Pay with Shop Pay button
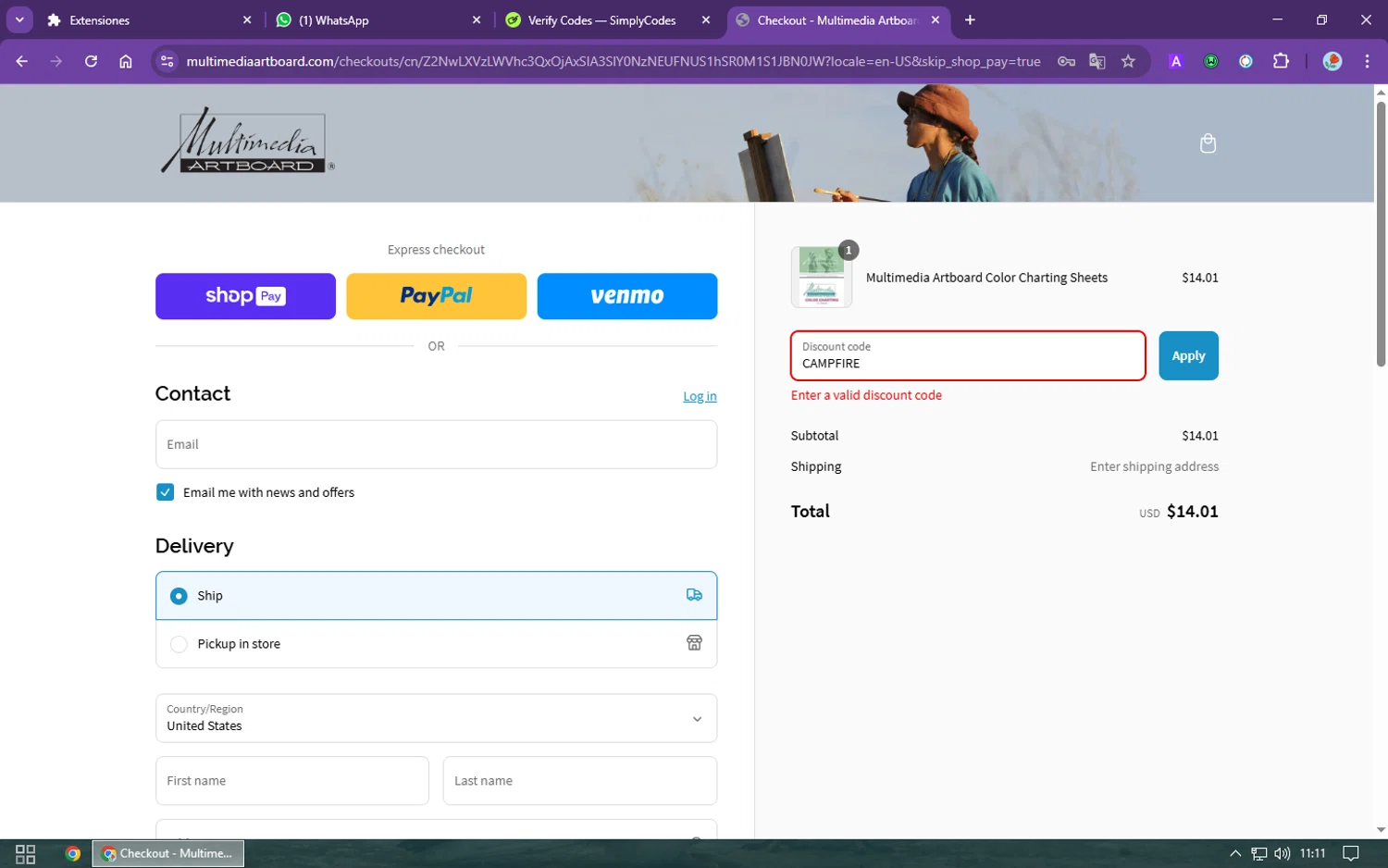 245,296
